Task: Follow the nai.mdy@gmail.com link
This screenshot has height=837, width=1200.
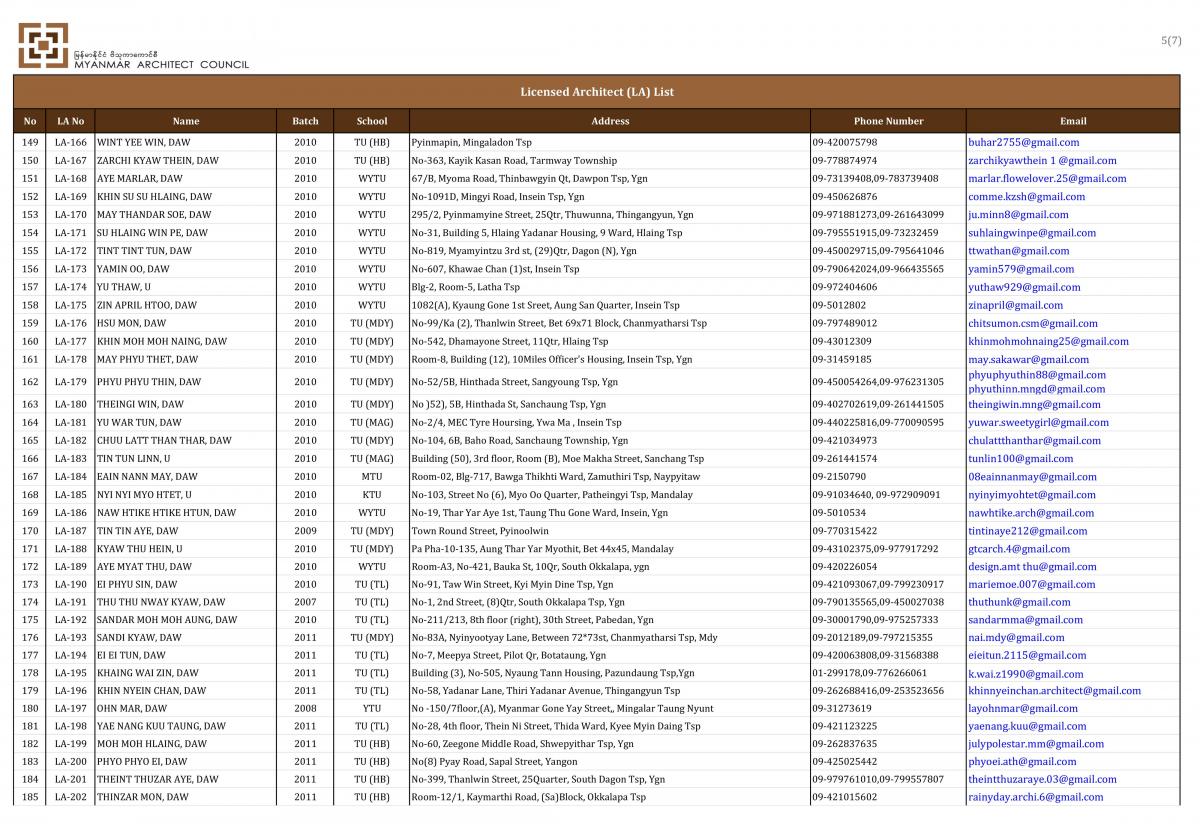Action: point(1016,637)
